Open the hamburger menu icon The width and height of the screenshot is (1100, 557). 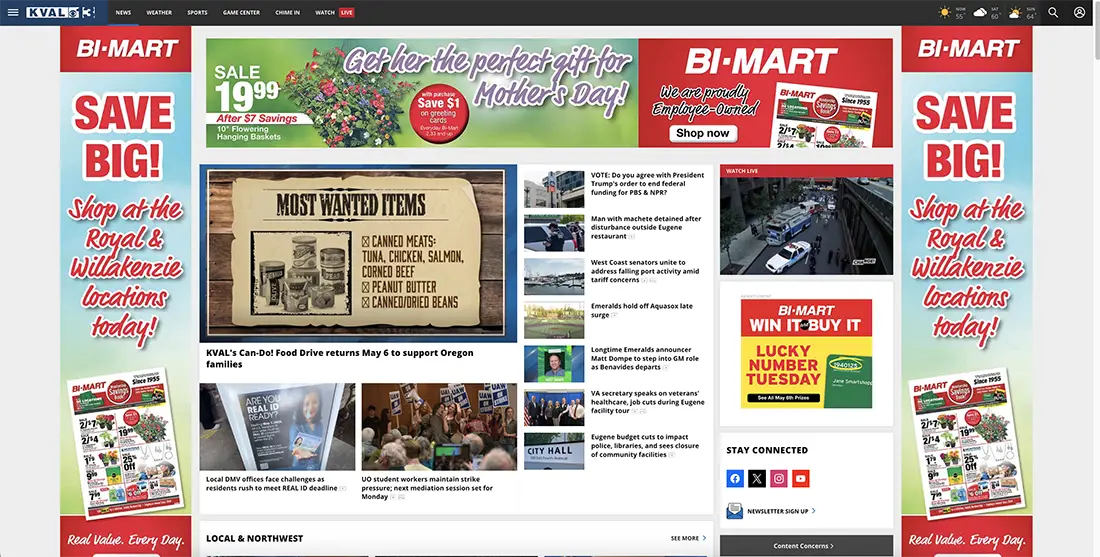pos(13,13)
